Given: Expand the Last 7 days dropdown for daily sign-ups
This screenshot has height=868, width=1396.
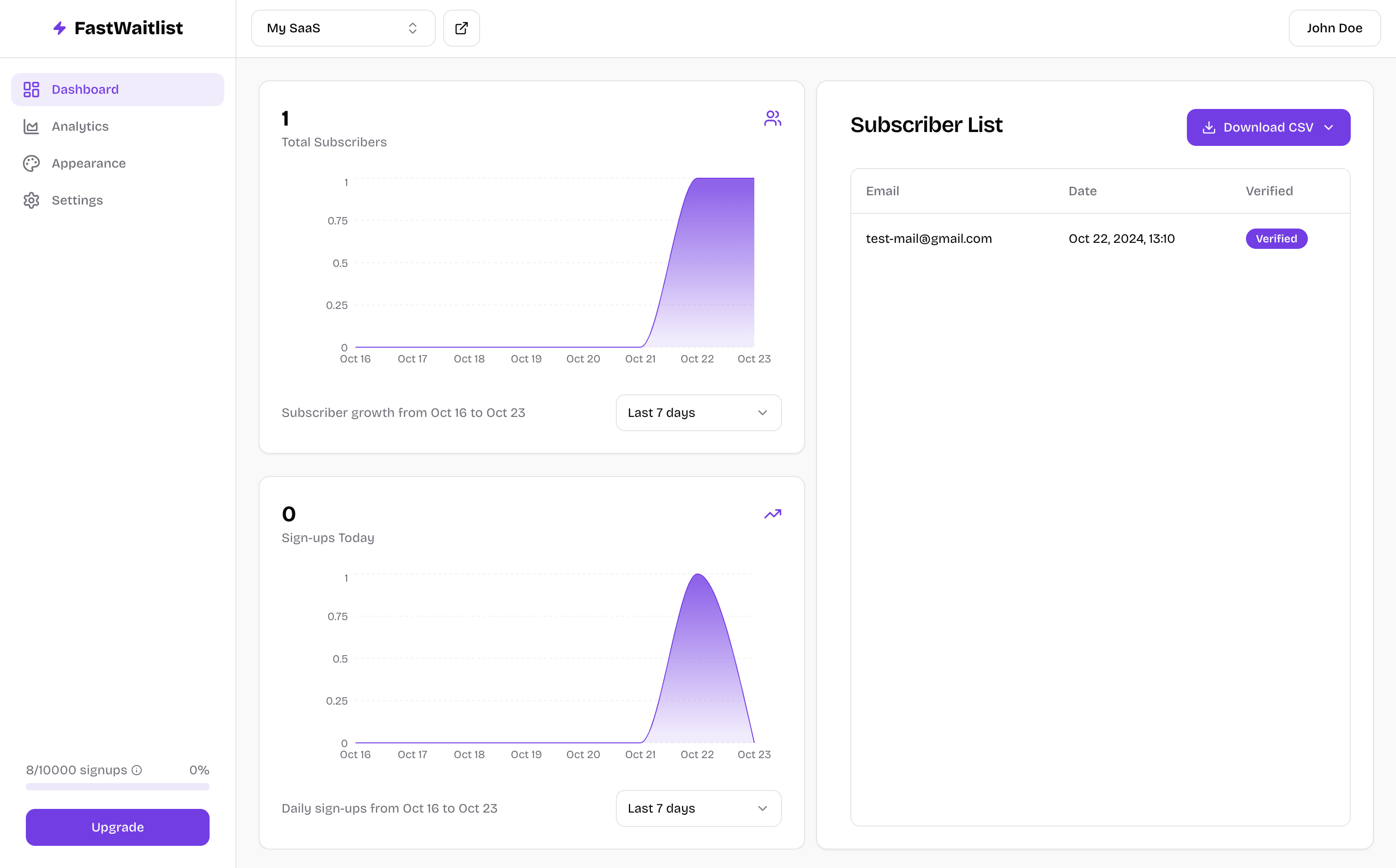Looking at the screenshot, I should point(697,808).
